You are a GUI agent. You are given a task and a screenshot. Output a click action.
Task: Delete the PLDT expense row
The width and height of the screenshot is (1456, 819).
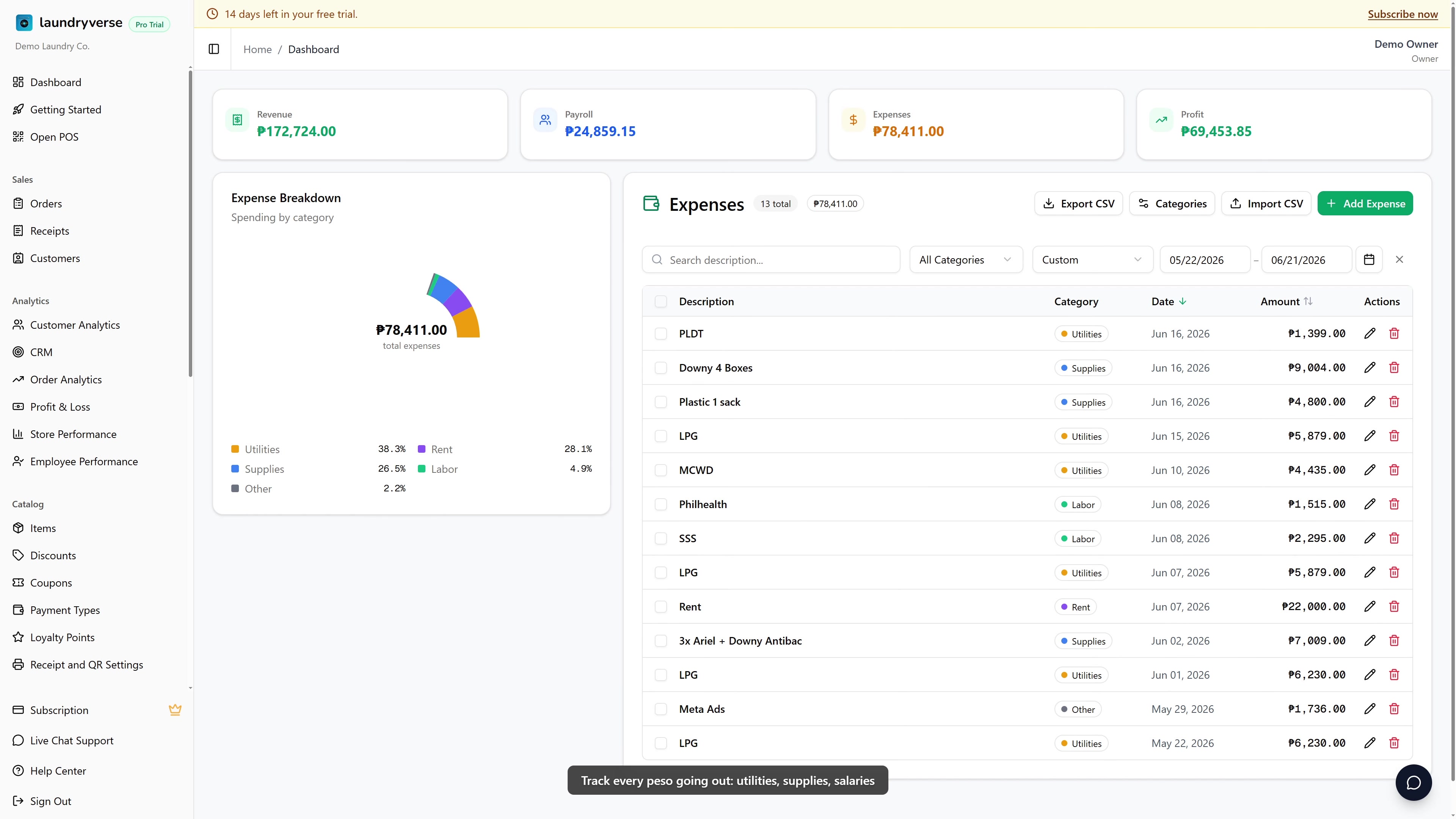pos(1394,334)
